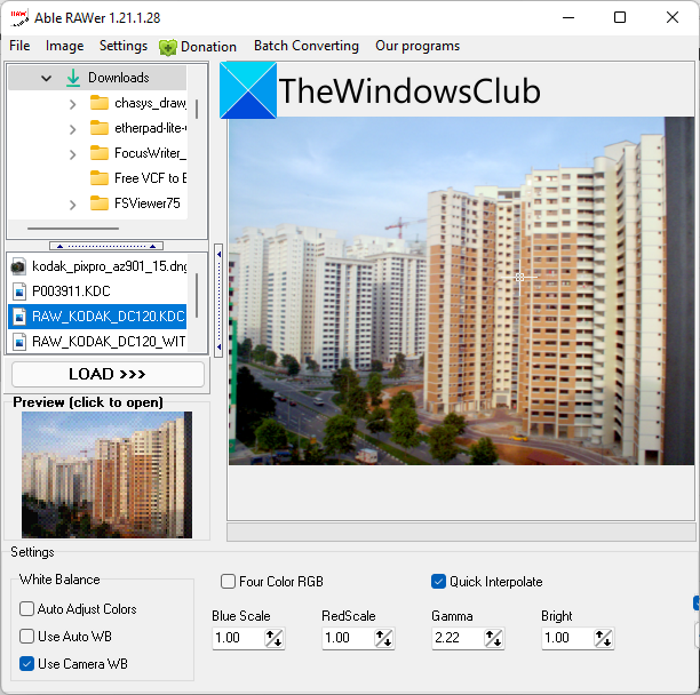Viewport: 700px width, 695px height.
Task: Click camera icon of kodak_pixpro file
Action: (x=18, y=266)
